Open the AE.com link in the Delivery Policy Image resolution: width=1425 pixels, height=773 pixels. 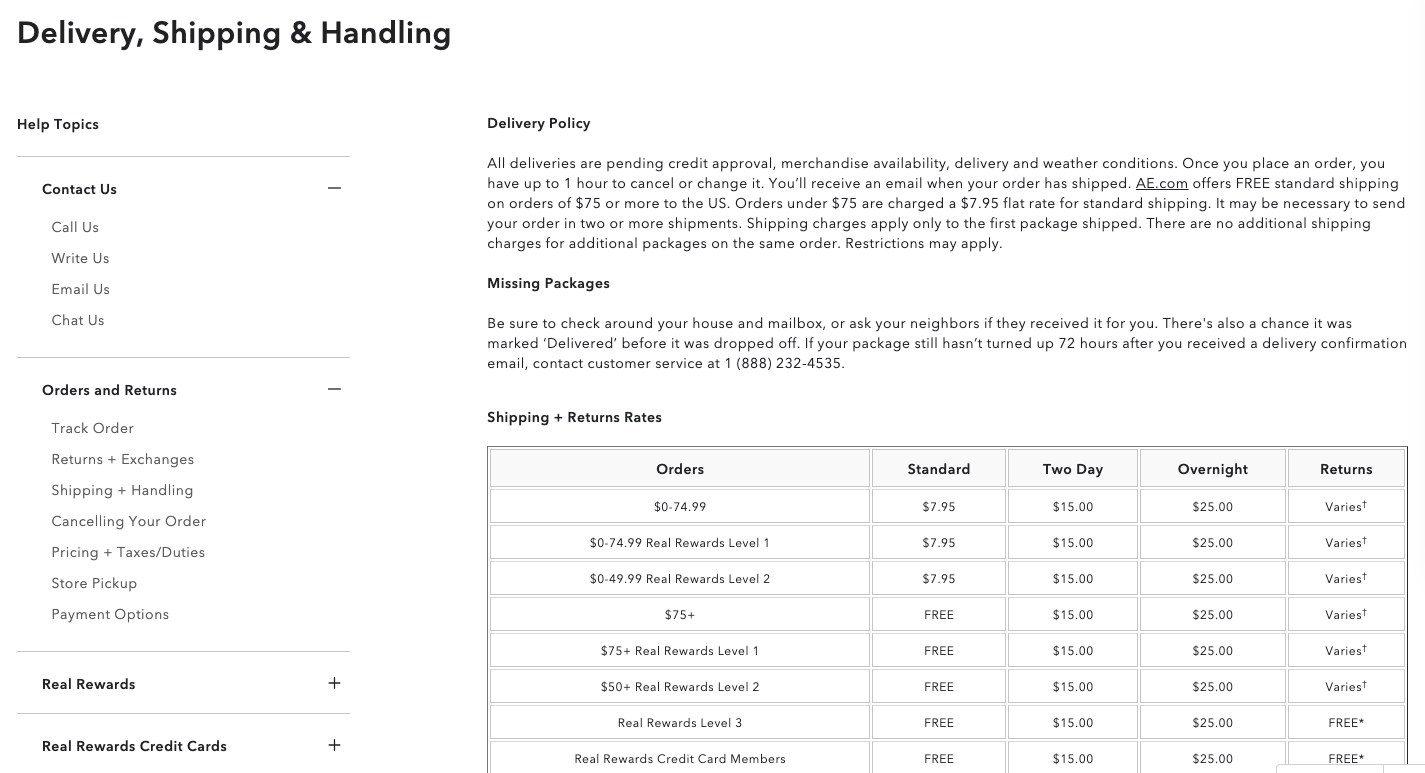coord(1161,183)
